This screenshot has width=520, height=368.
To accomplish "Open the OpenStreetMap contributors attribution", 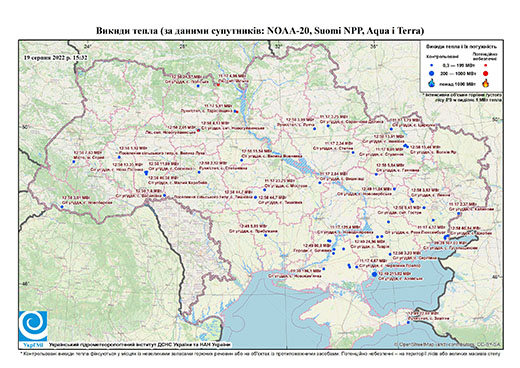I will coord(448,344).
